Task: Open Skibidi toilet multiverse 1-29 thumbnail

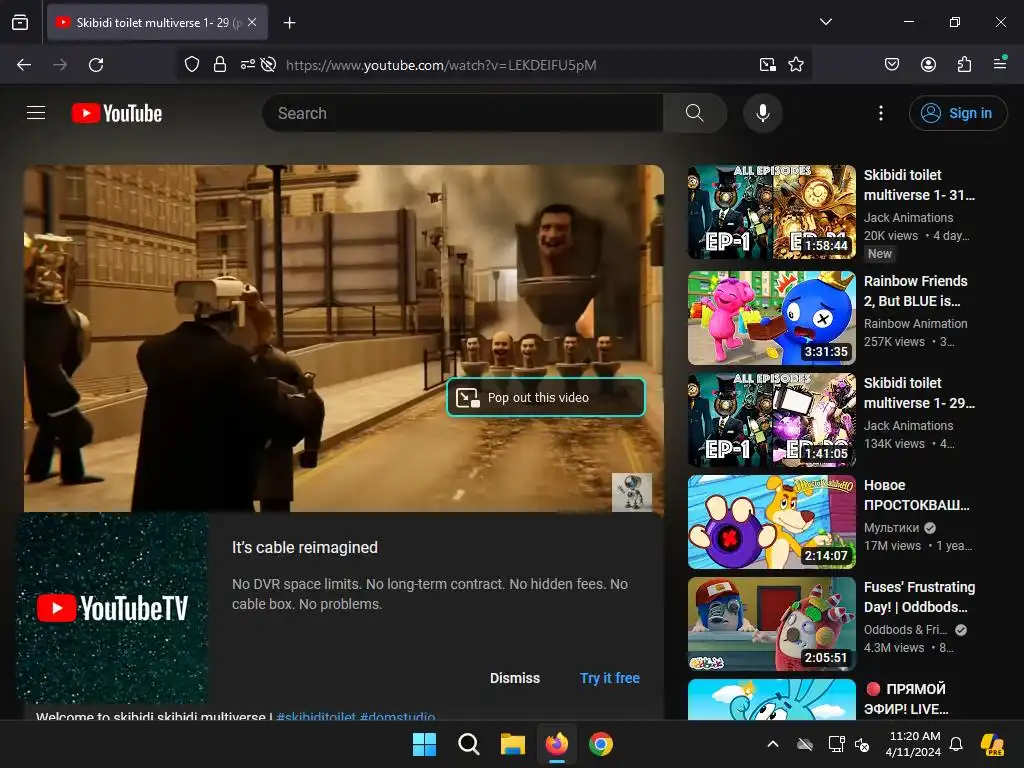Action: click(771, 420)
